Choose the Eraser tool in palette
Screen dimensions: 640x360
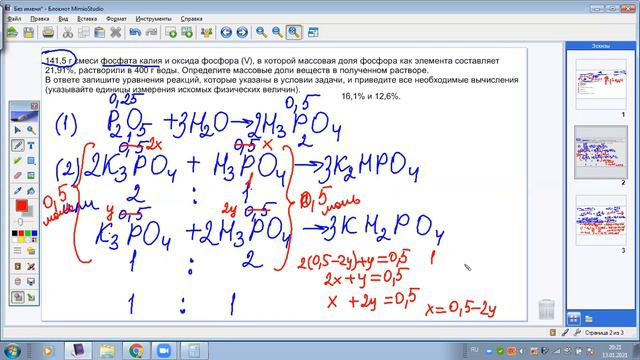18,176
